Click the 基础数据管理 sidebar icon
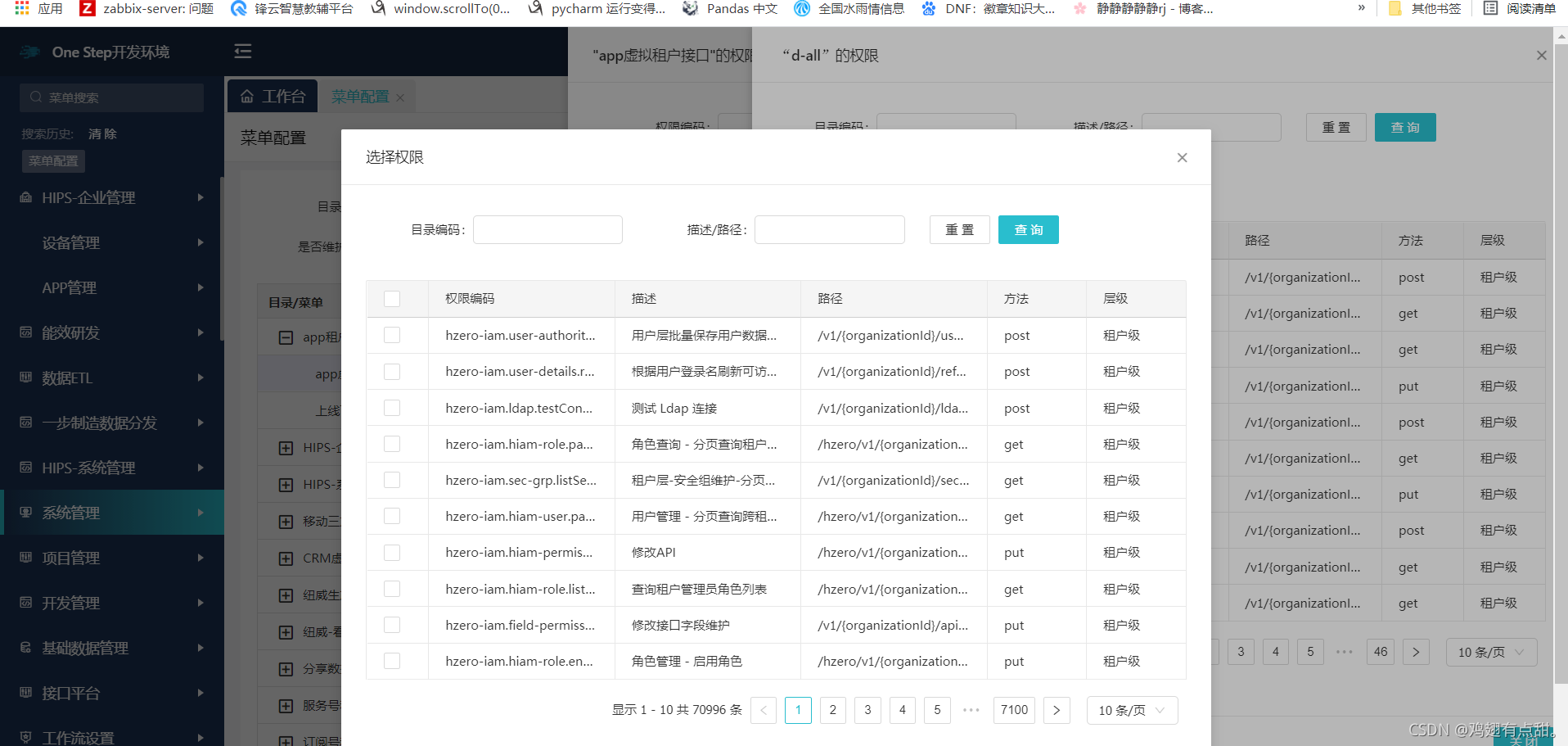The height and width of the screenshot is (746, 1568). [x=26, y=648]
